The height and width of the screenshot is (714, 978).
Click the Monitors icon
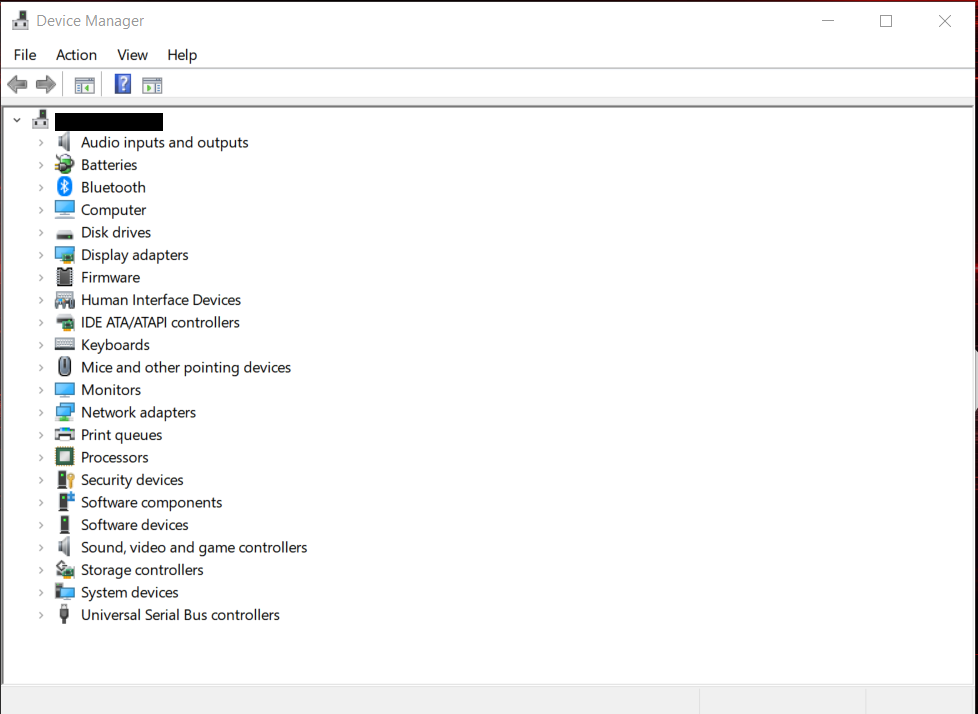coord(64,390)
